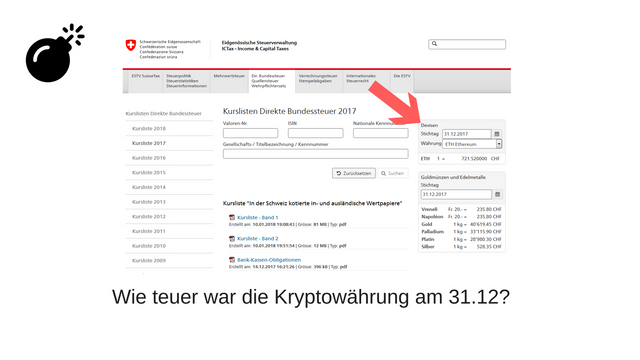Select Kursliste 2014 in sidebar
The image size is (640, 360).
[x=149, y=187]
